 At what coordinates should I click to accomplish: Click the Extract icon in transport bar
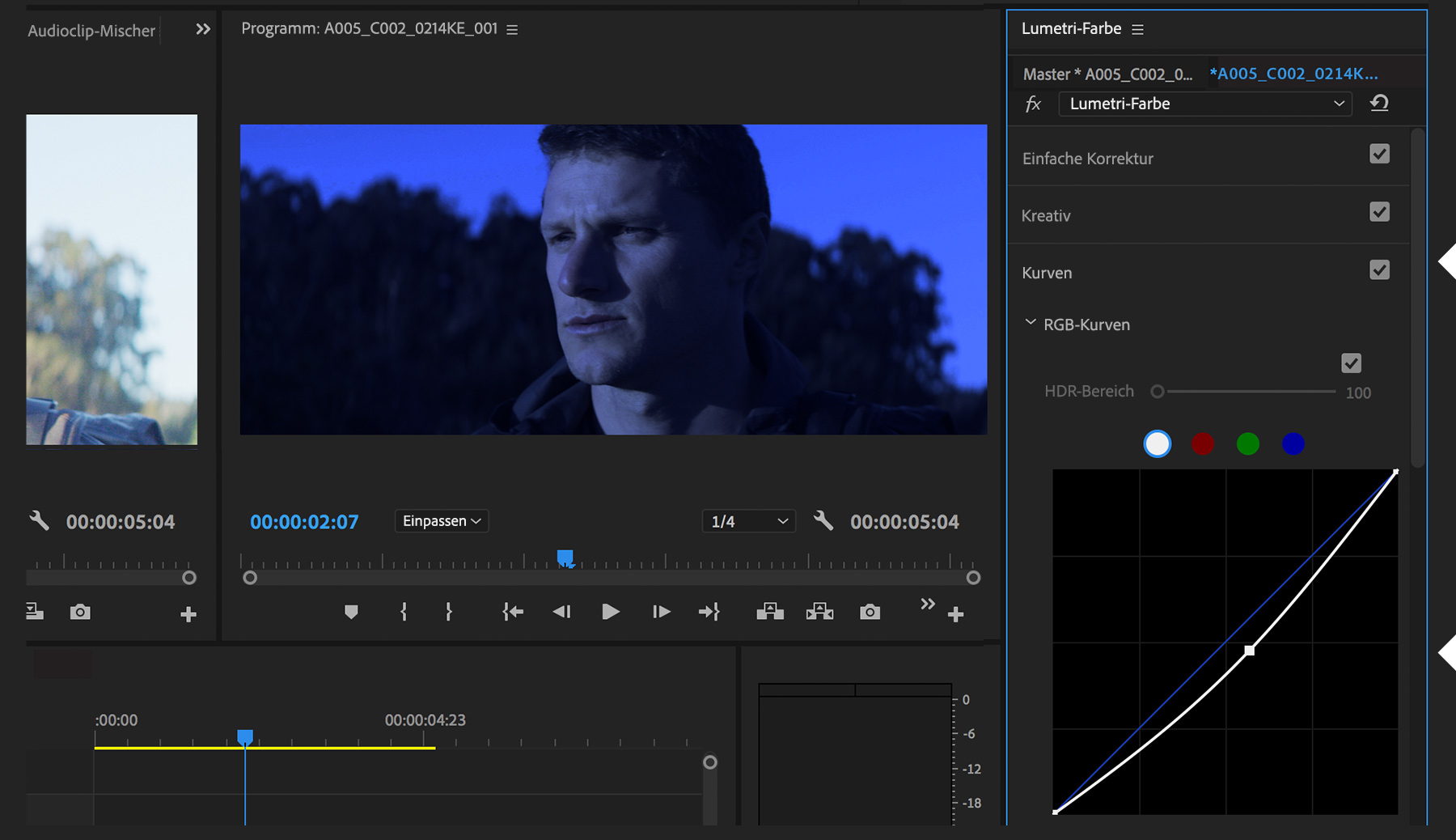[x=819, y=612]
